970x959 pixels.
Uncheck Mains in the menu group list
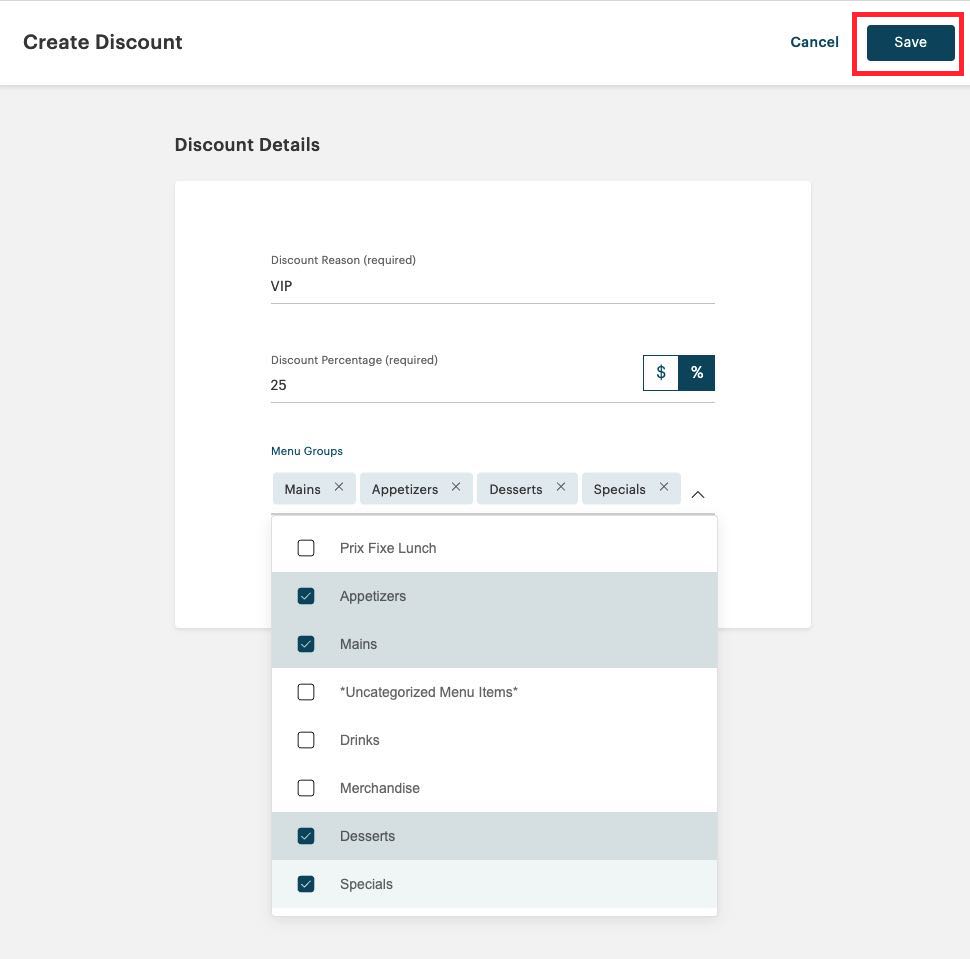click(x=306, y=644)
